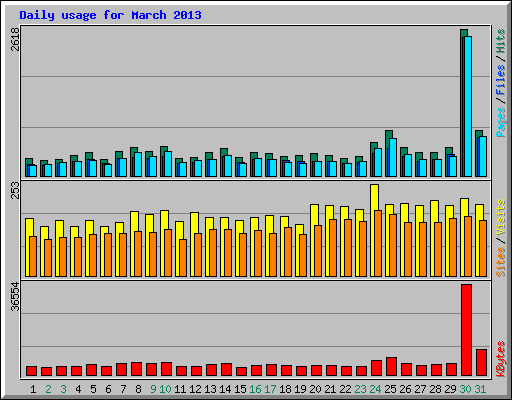
Task: Click day 2 on the x-axis
Action: [48, 389]
